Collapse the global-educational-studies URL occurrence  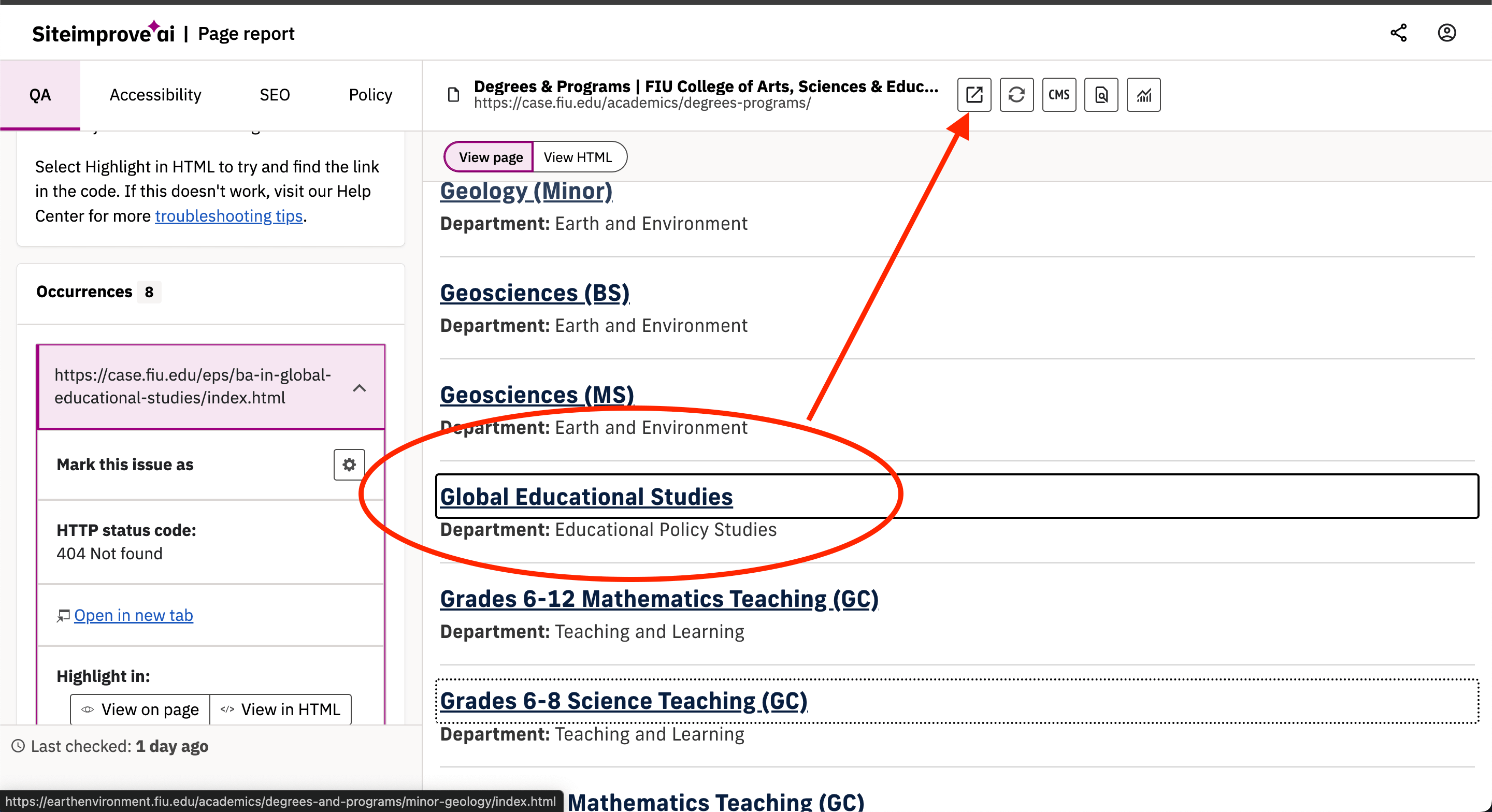tap(359, 387)
